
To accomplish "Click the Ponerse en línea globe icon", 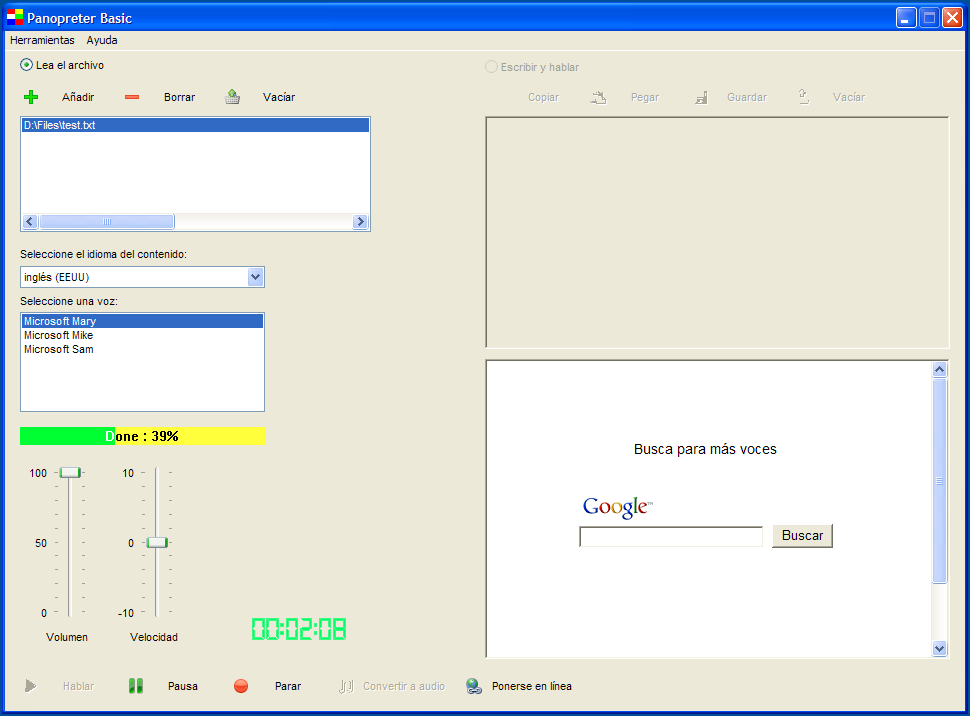I will click(474, 686).
